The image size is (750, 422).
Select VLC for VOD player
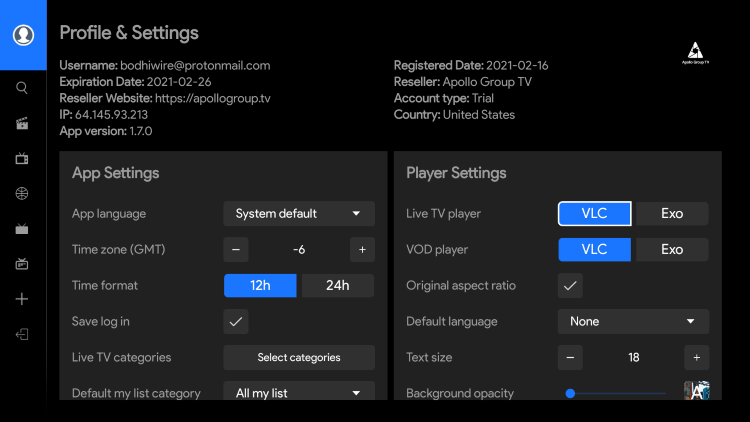coord(595,250)
